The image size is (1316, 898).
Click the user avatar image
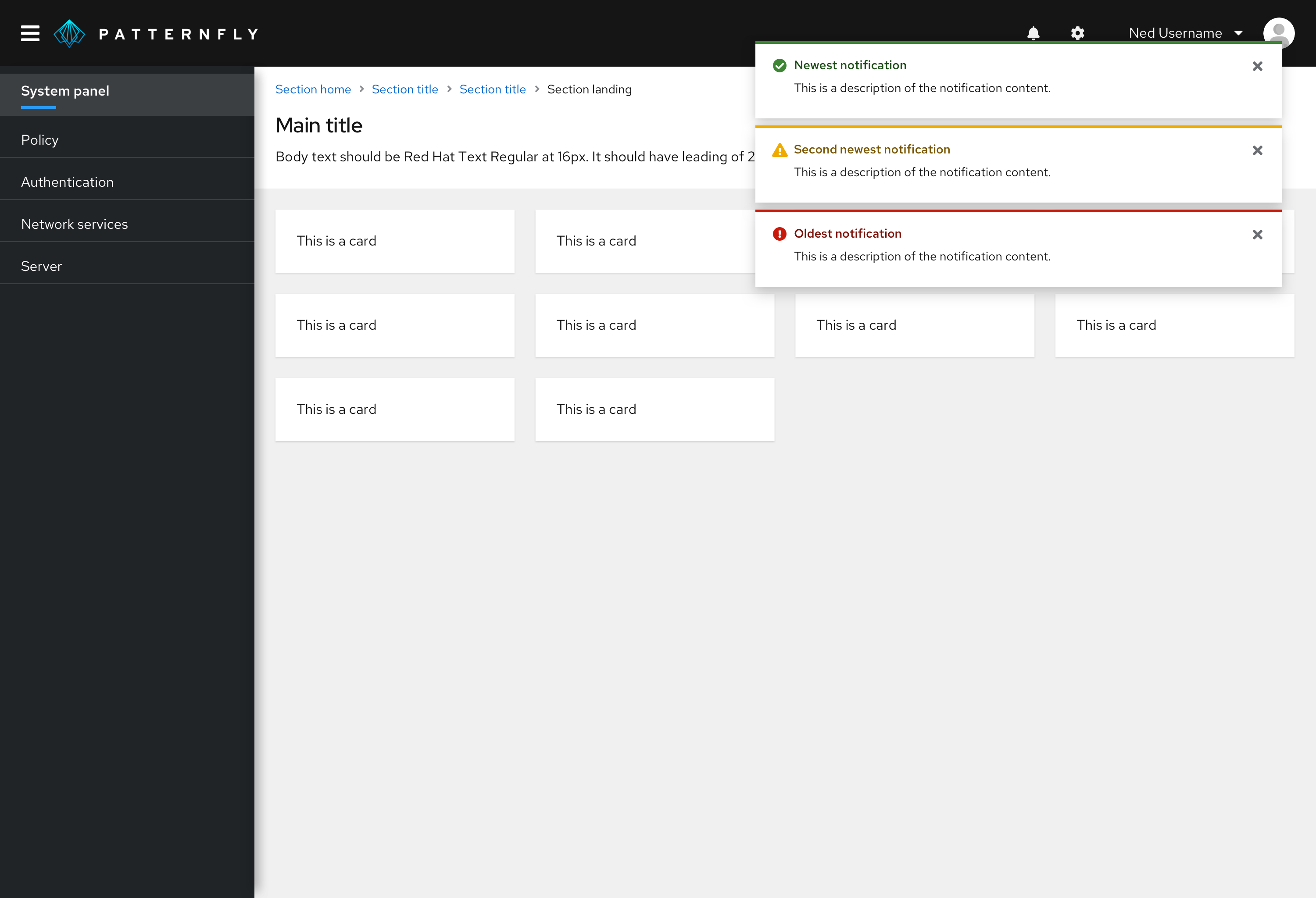[1279, 33]
